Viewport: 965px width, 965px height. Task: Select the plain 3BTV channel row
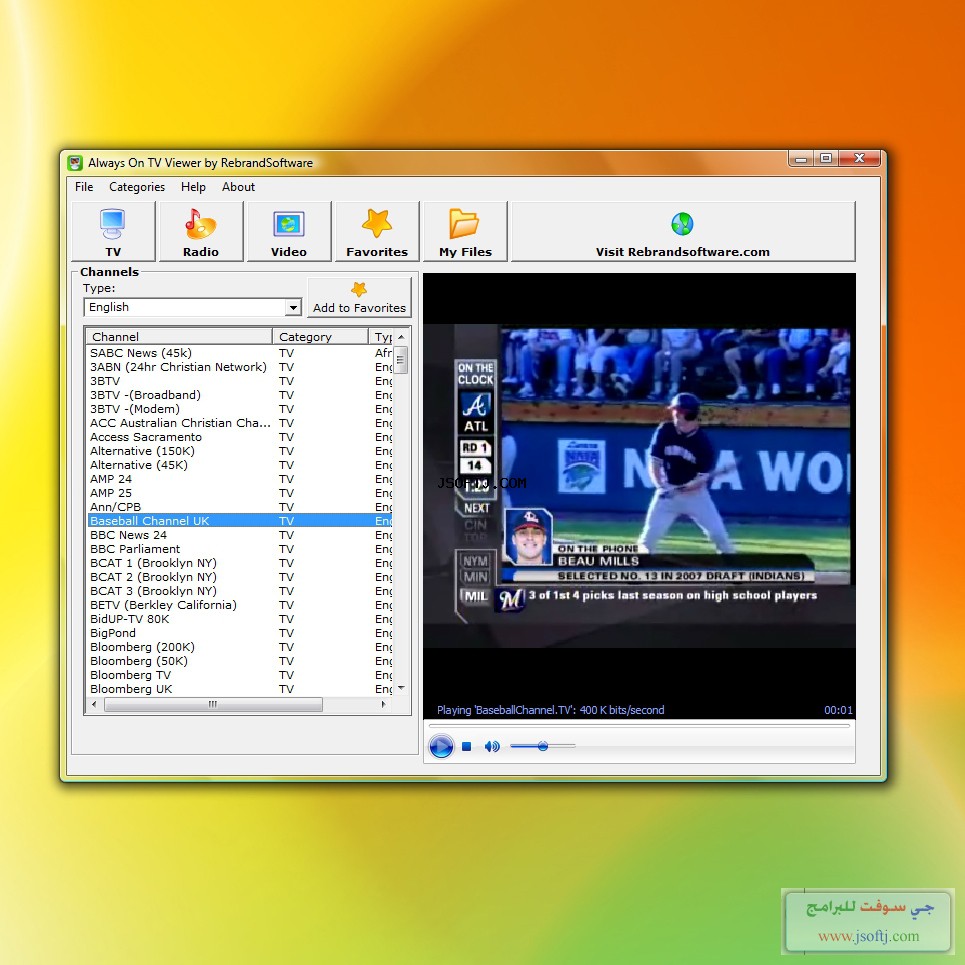click(x=239, y=382)
